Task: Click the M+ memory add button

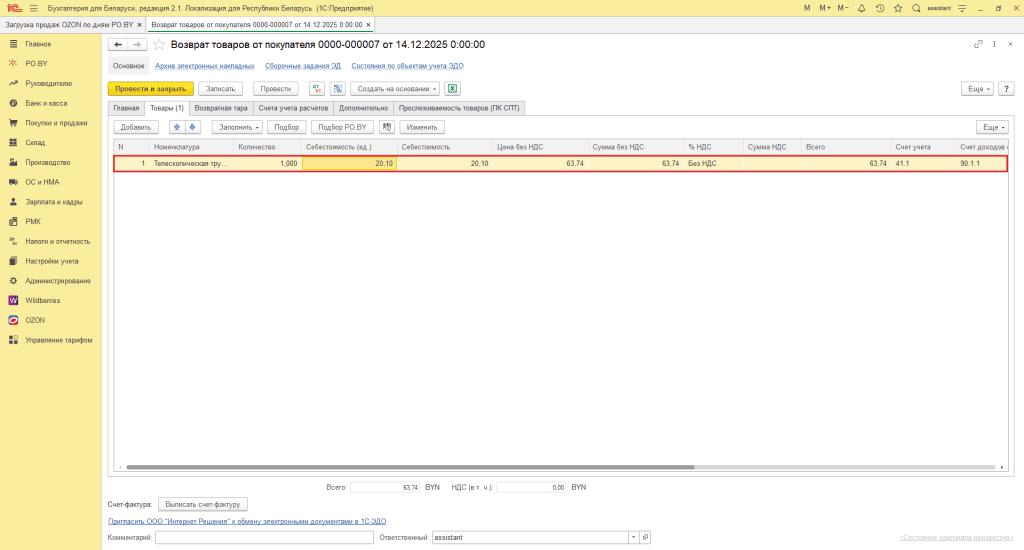Action: tap(825, 8)
